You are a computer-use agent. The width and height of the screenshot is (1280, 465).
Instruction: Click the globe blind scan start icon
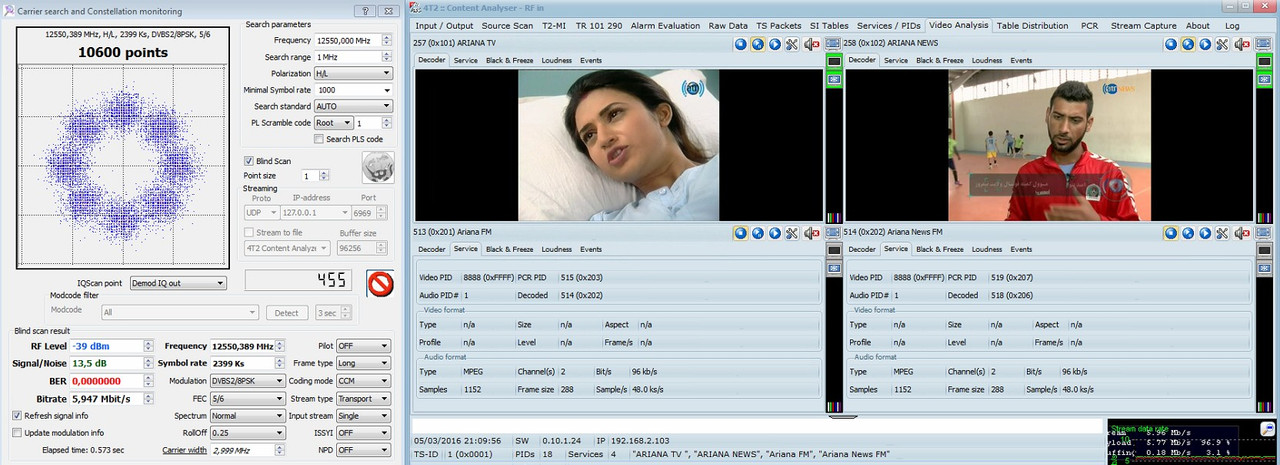pos(377,167)
